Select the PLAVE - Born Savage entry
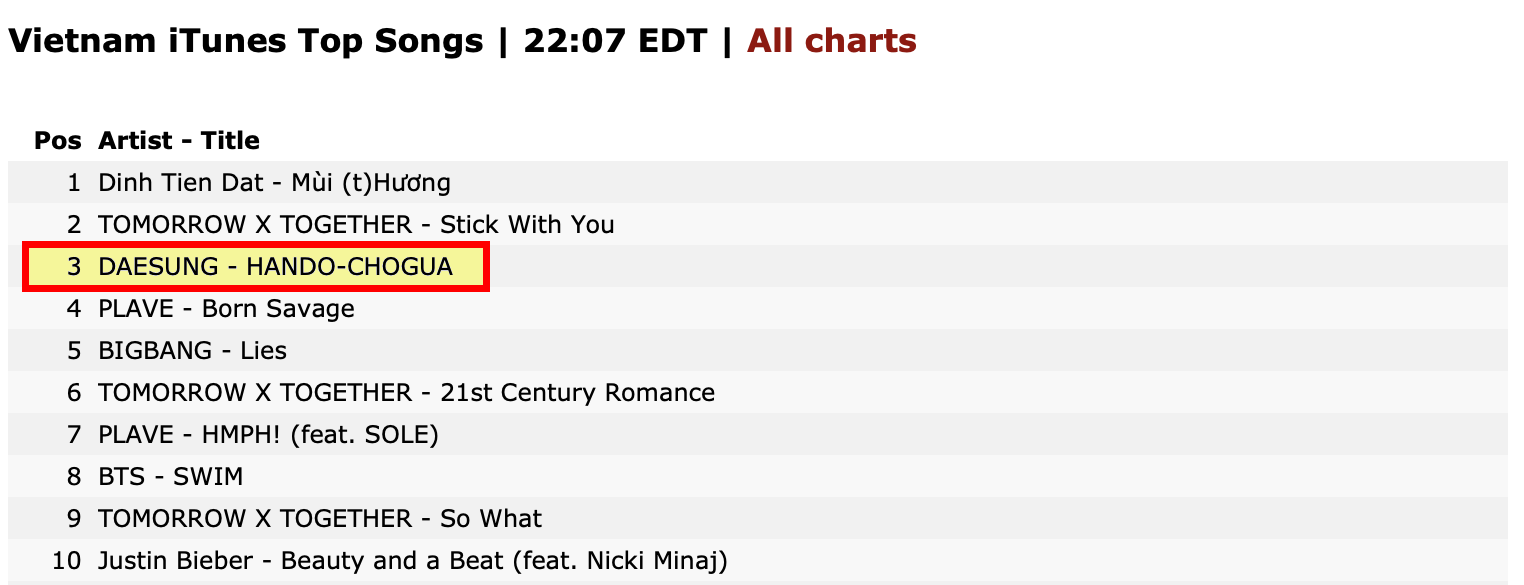This screenshot has height=585, width=1524. pyautogui.click(x=226, y=309)
